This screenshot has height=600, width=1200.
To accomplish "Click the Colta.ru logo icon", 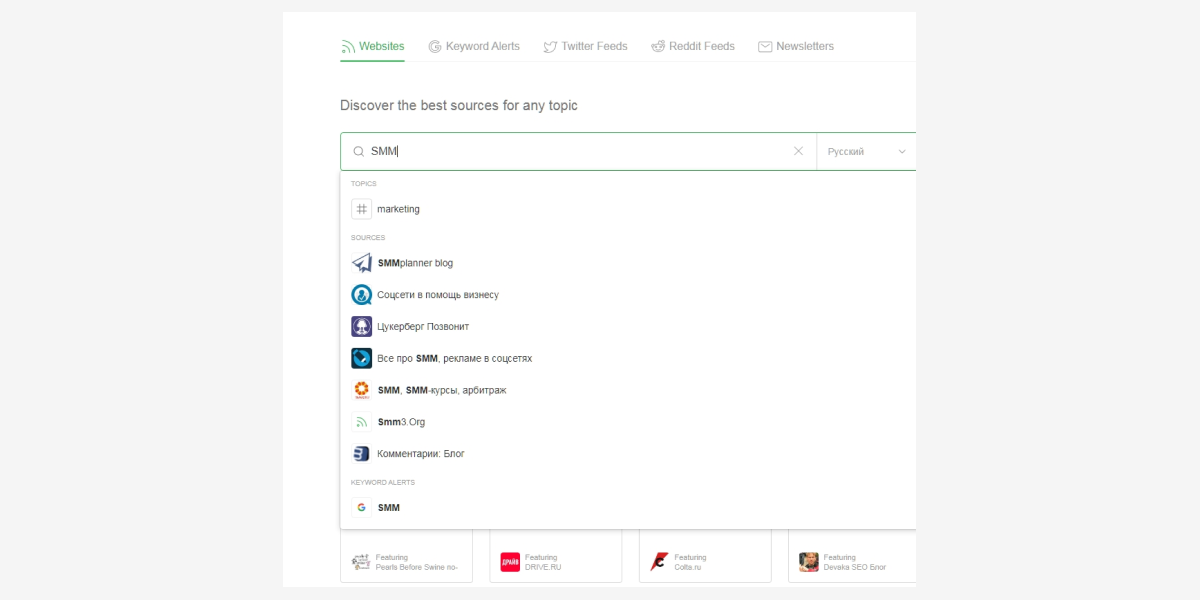I will tap(659, 562).
